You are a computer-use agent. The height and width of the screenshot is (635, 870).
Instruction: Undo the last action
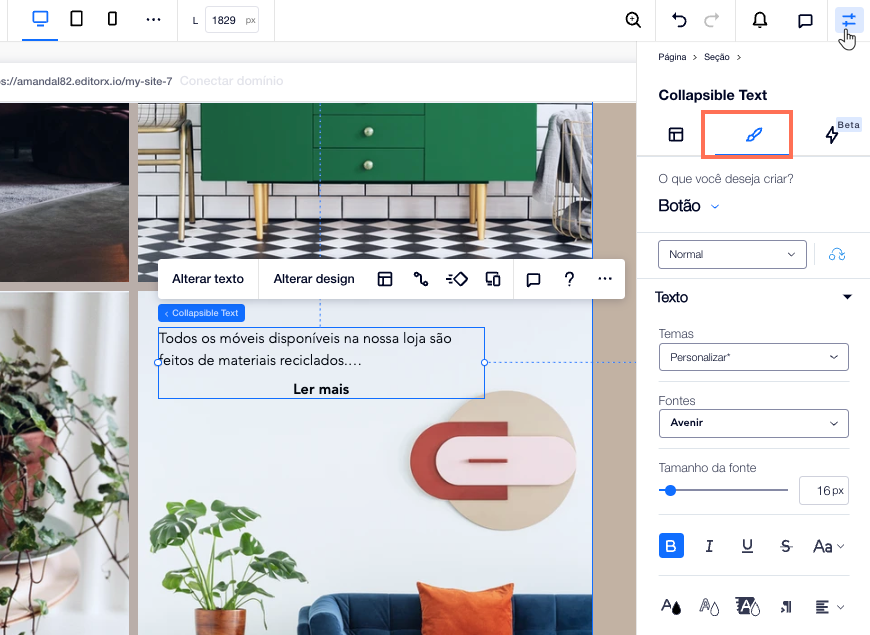click(x=679, y=20)
